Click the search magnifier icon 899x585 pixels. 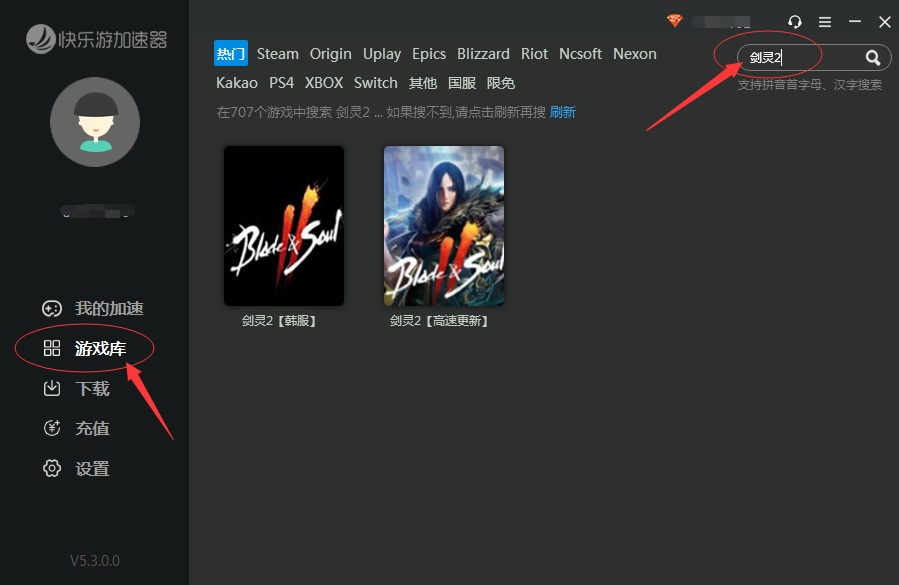873,57
